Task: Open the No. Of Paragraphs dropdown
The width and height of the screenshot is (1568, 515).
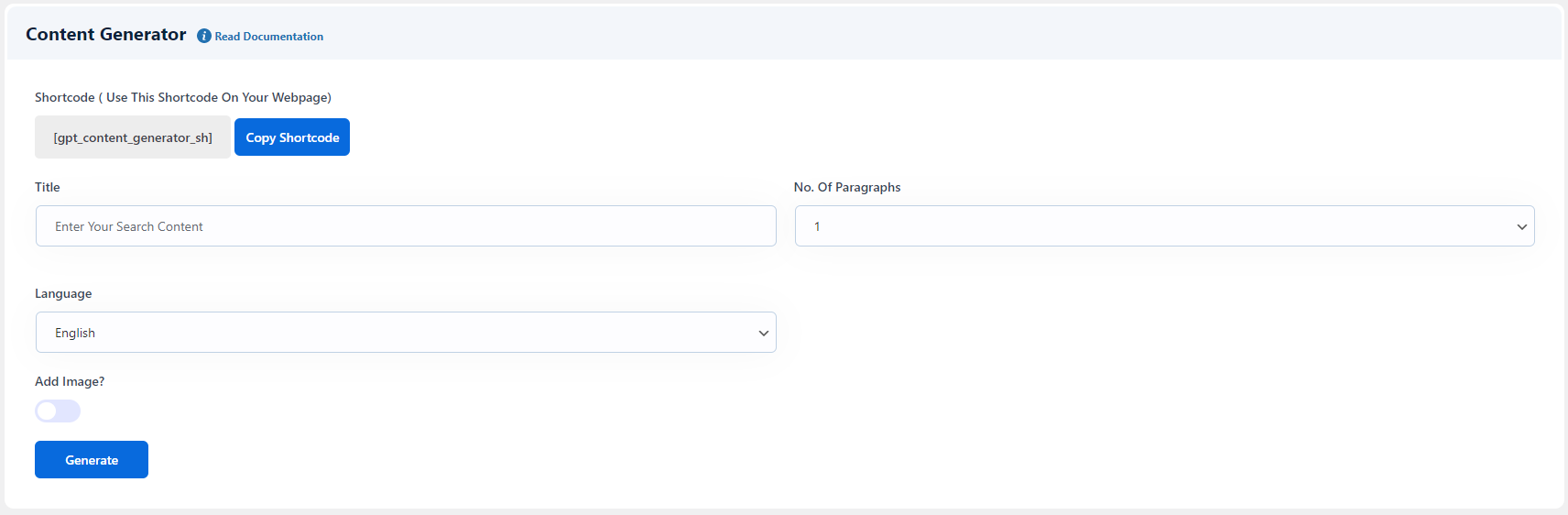Action: click(x=1164, y=226)
